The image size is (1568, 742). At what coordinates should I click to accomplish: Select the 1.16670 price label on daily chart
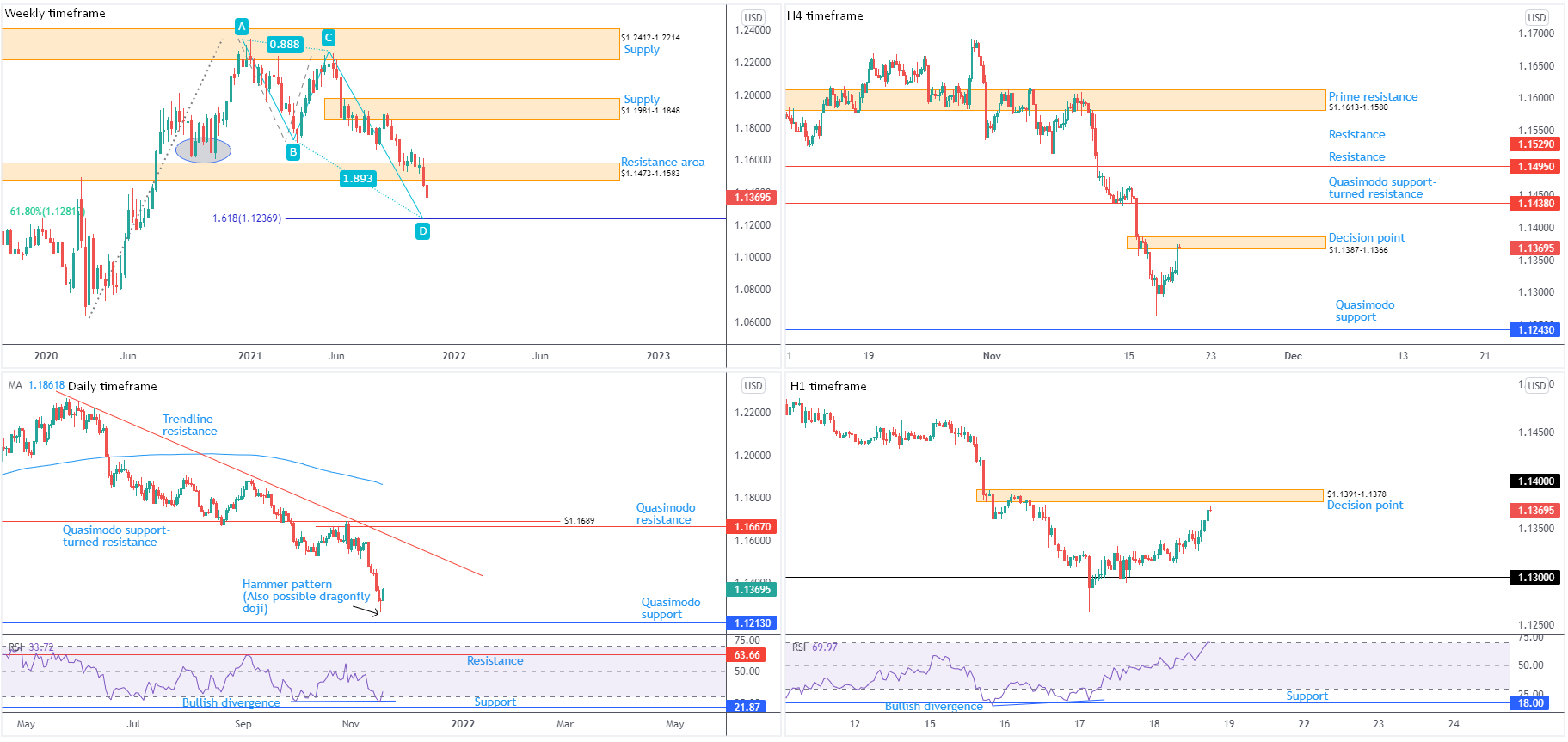752,526
